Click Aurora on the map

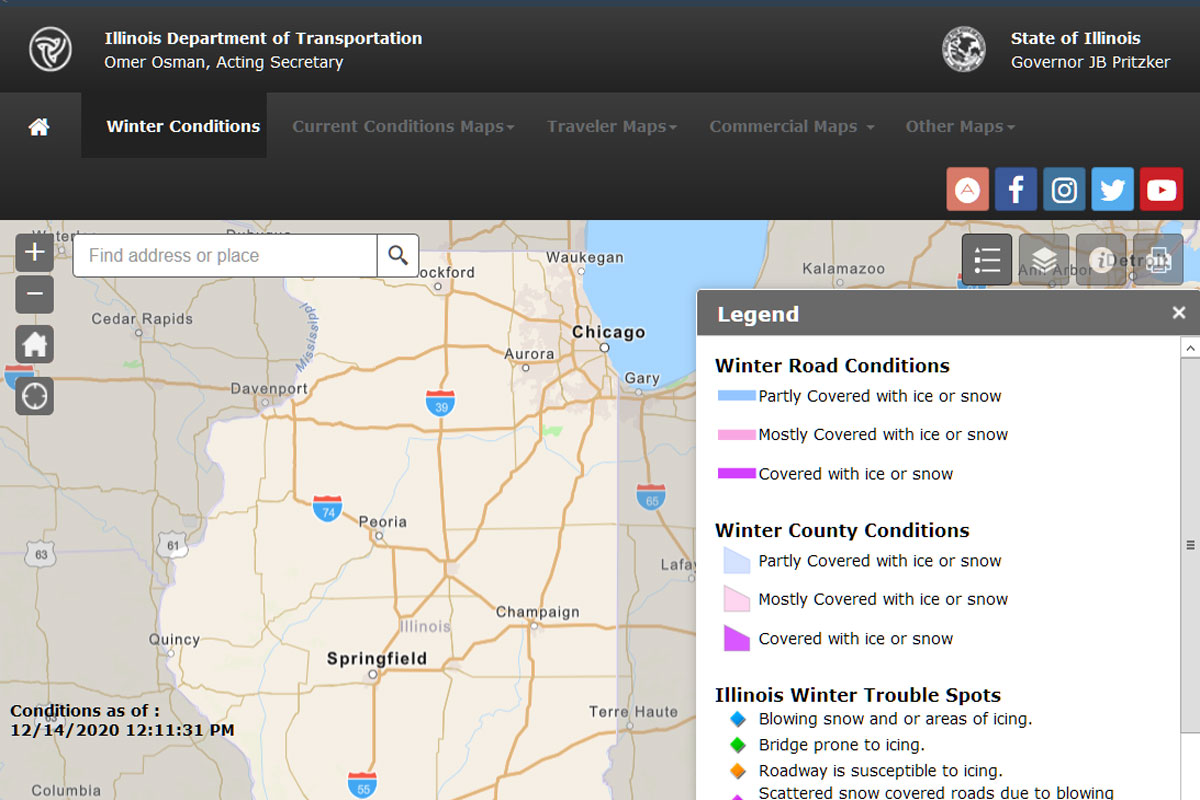529,354
